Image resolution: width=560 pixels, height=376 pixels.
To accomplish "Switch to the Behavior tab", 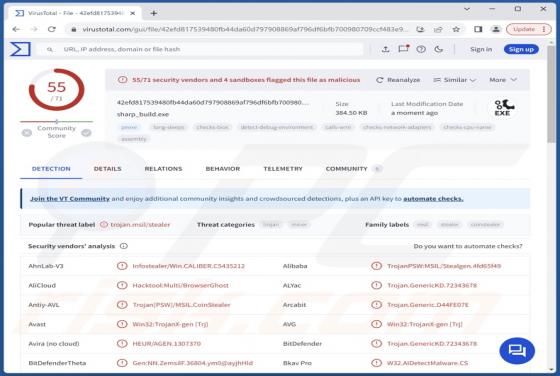I will (222, 169).
